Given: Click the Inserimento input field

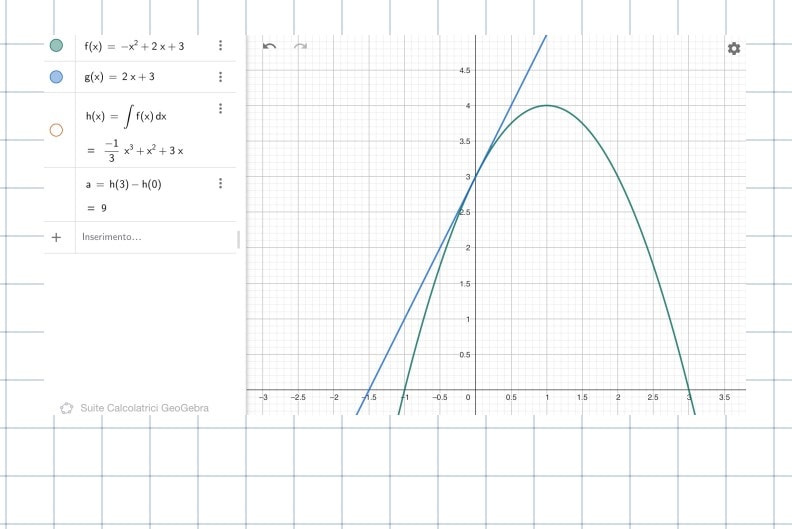Looking at the screenshot, I should [x=150, y=237].
